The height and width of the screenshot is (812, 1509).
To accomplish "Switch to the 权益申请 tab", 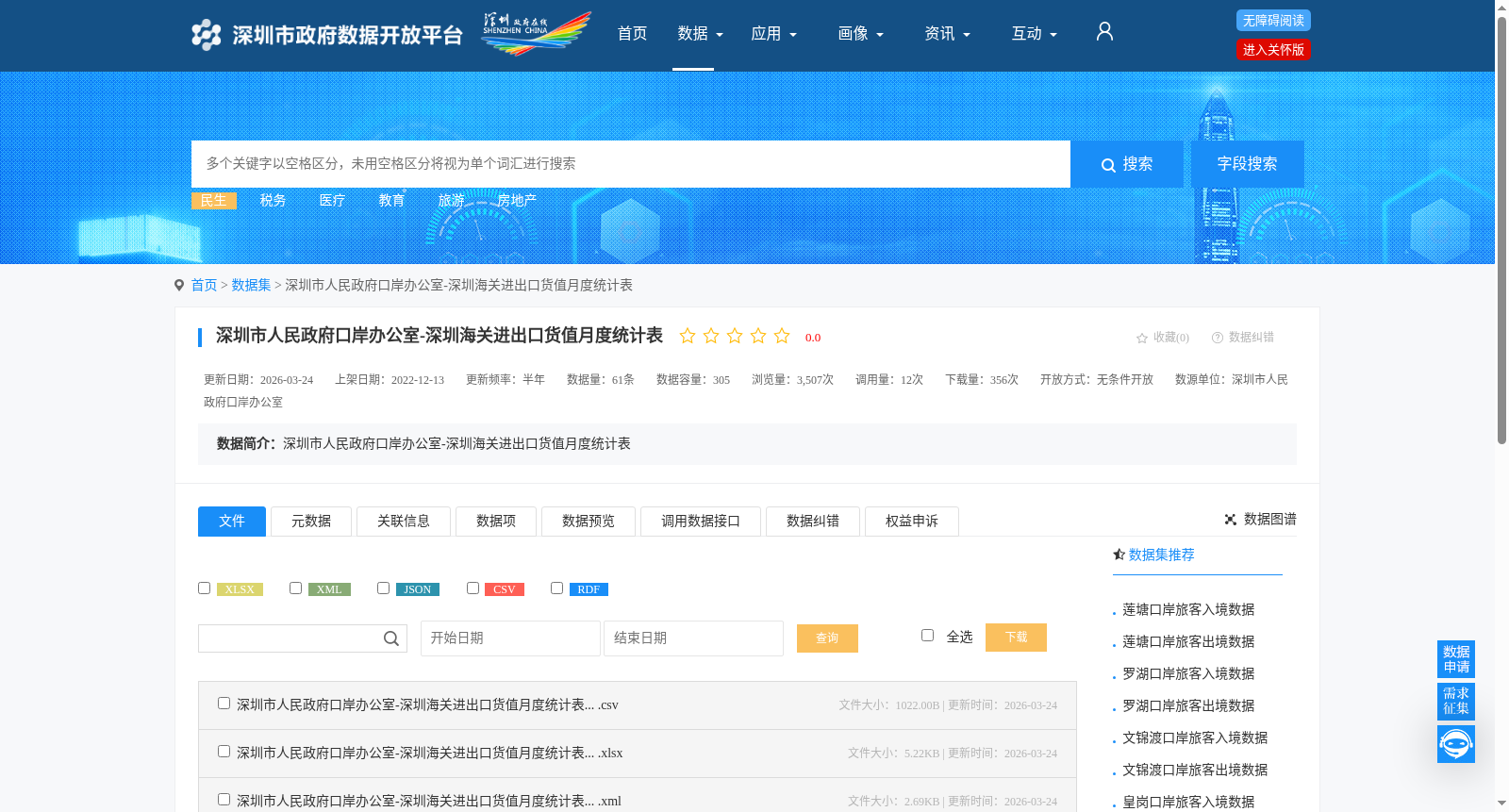I will 912,522.
